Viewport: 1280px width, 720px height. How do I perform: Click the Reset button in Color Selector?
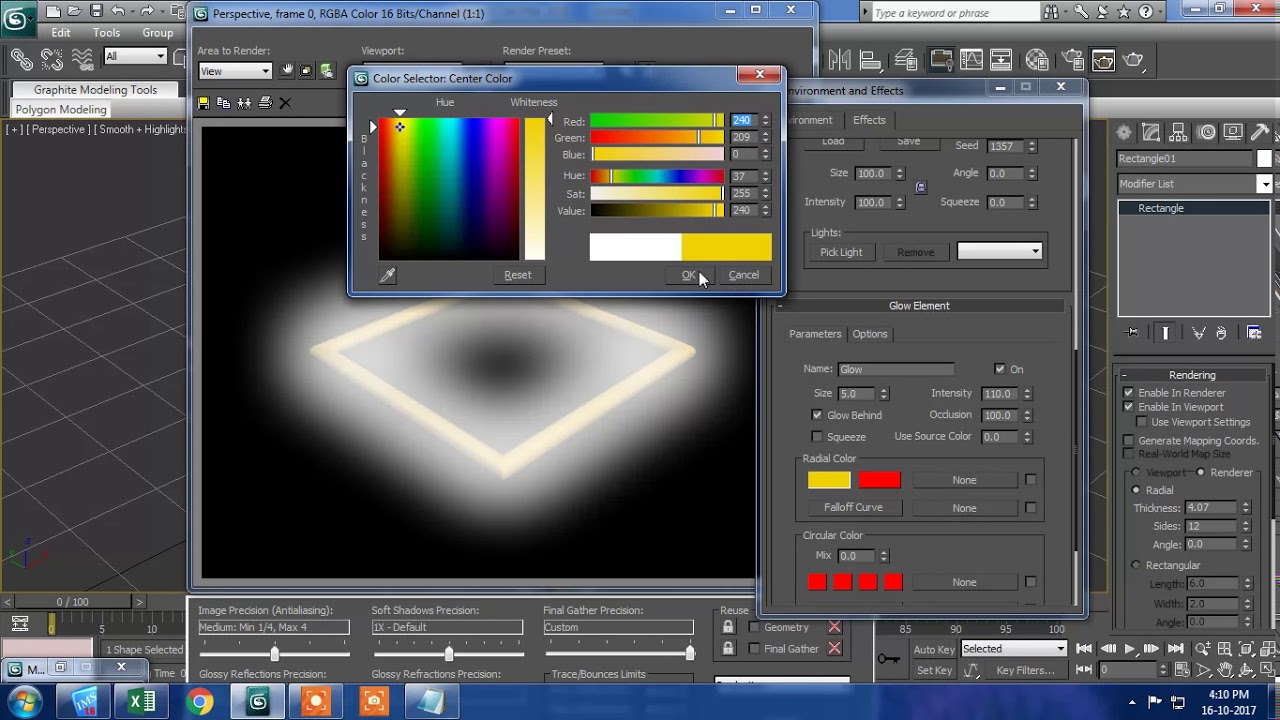click(x=517, y=275)
